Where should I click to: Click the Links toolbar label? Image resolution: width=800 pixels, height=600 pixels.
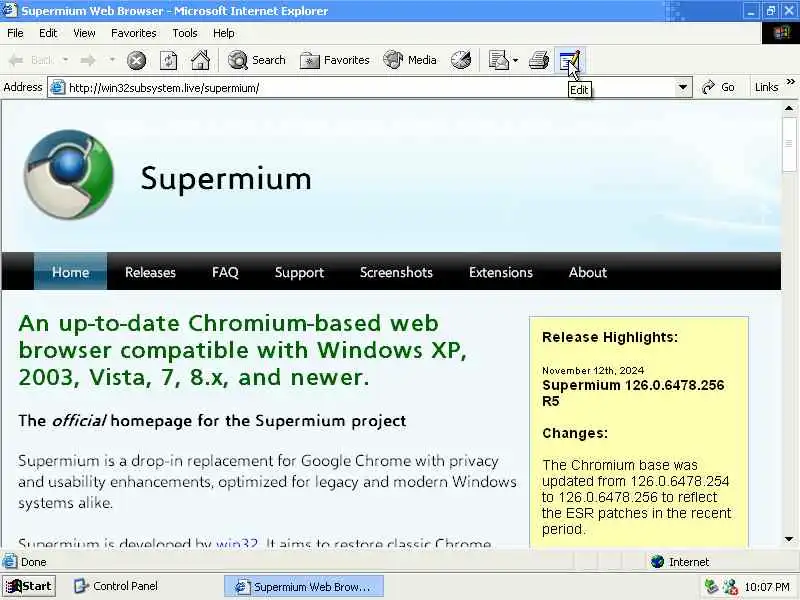766,87
